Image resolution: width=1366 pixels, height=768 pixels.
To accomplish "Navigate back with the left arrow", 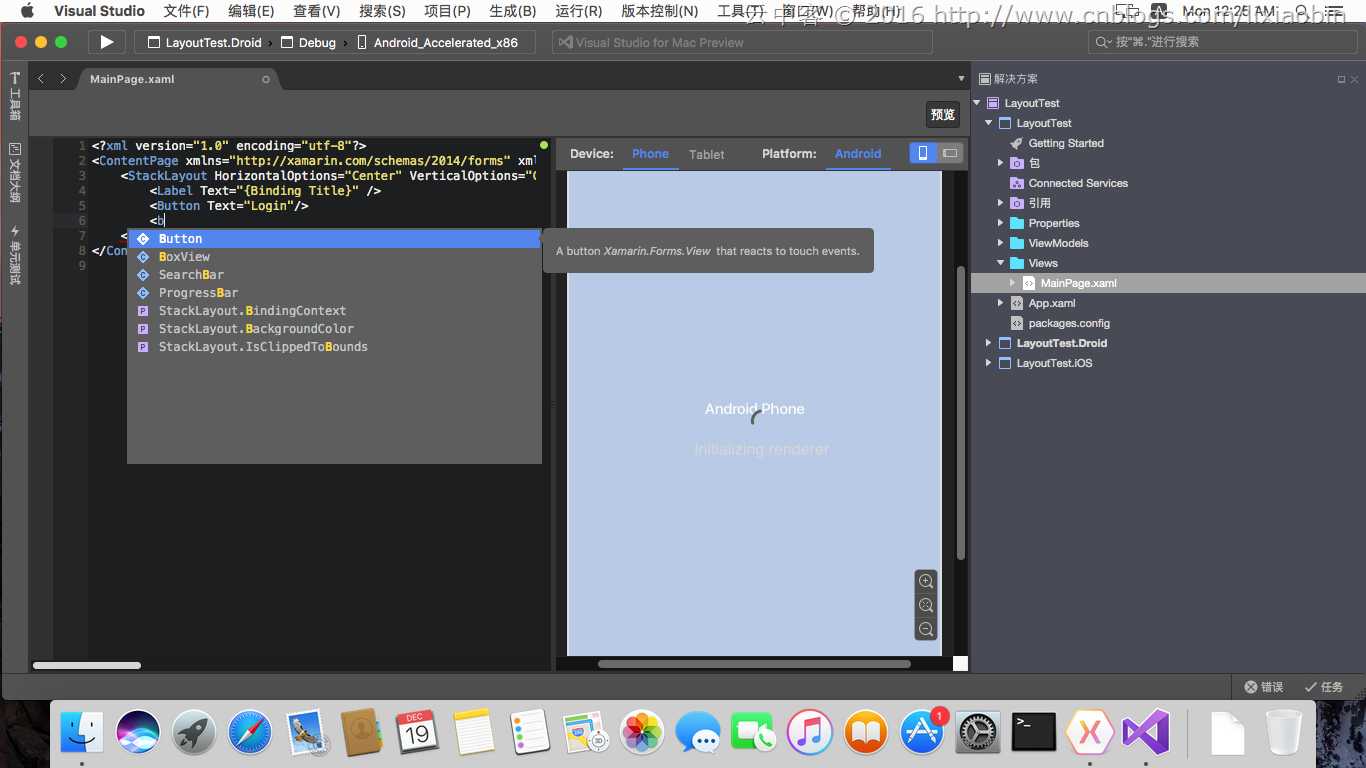I will (41, 79).
